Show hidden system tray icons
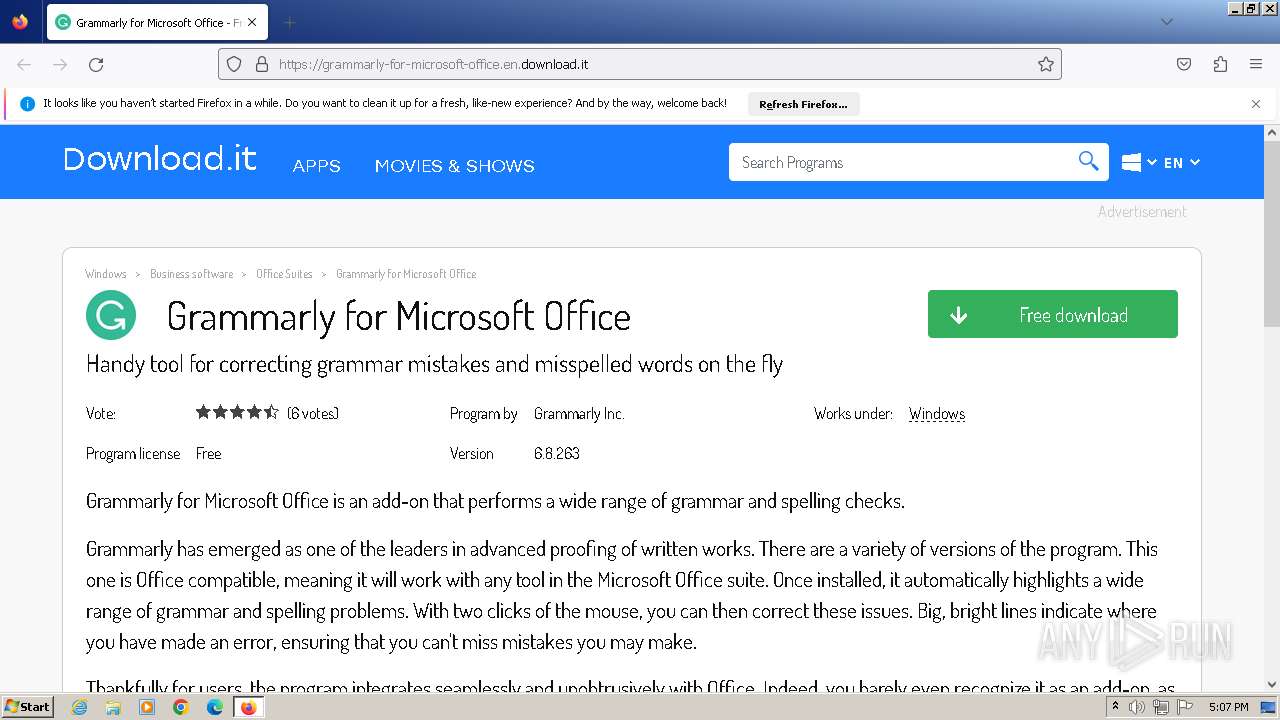 [1115, 707]
